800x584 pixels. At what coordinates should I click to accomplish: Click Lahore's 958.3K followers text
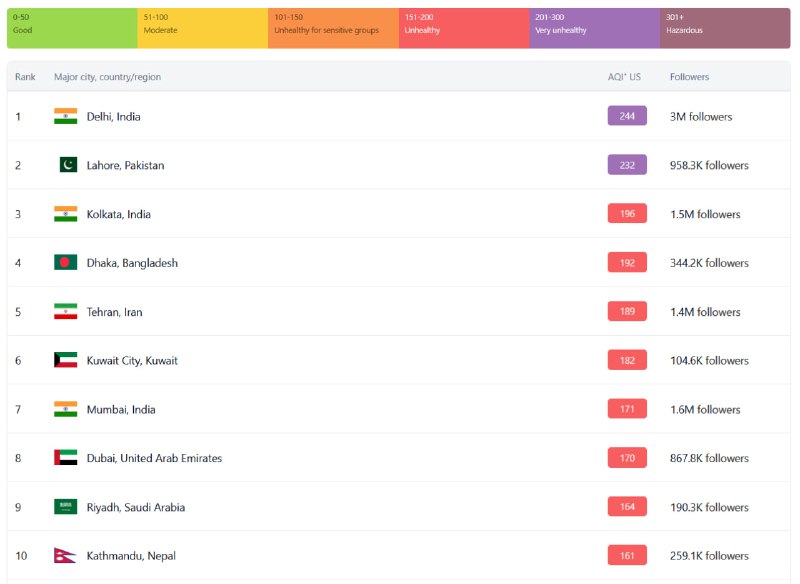(709, 165)
